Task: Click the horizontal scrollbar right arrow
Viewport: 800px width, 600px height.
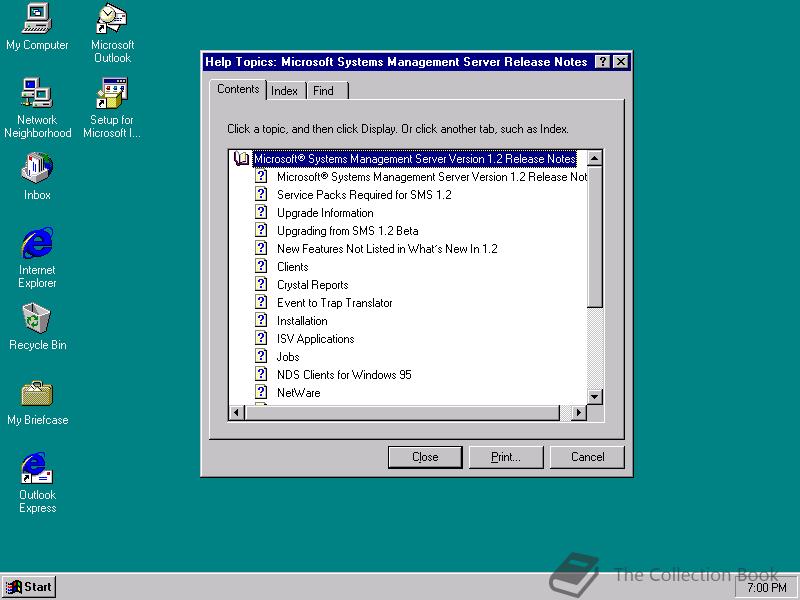Action: coord(579,412)
